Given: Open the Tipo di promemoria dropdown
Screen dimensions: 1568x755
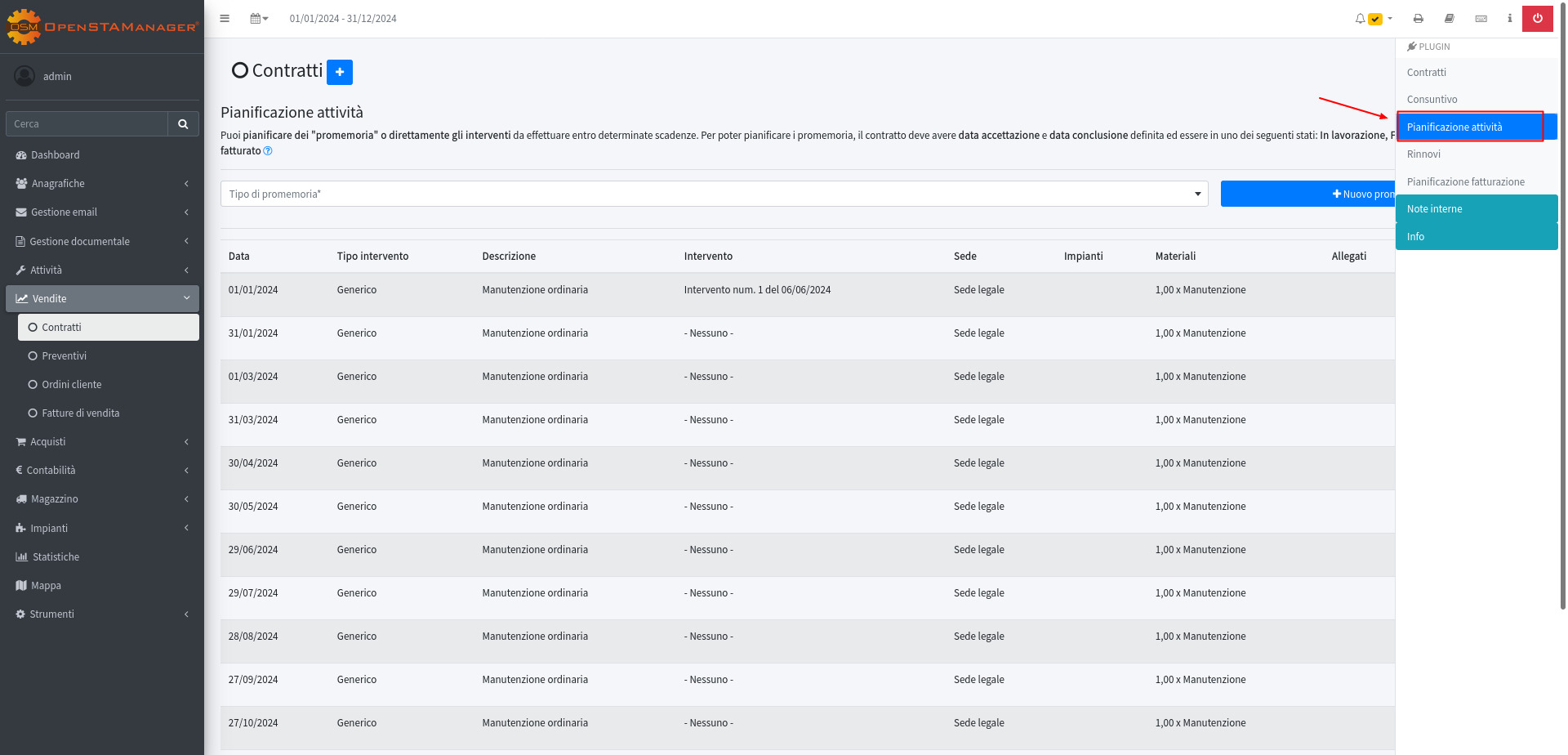Looking at the screenshot, I should pos(714,194).
